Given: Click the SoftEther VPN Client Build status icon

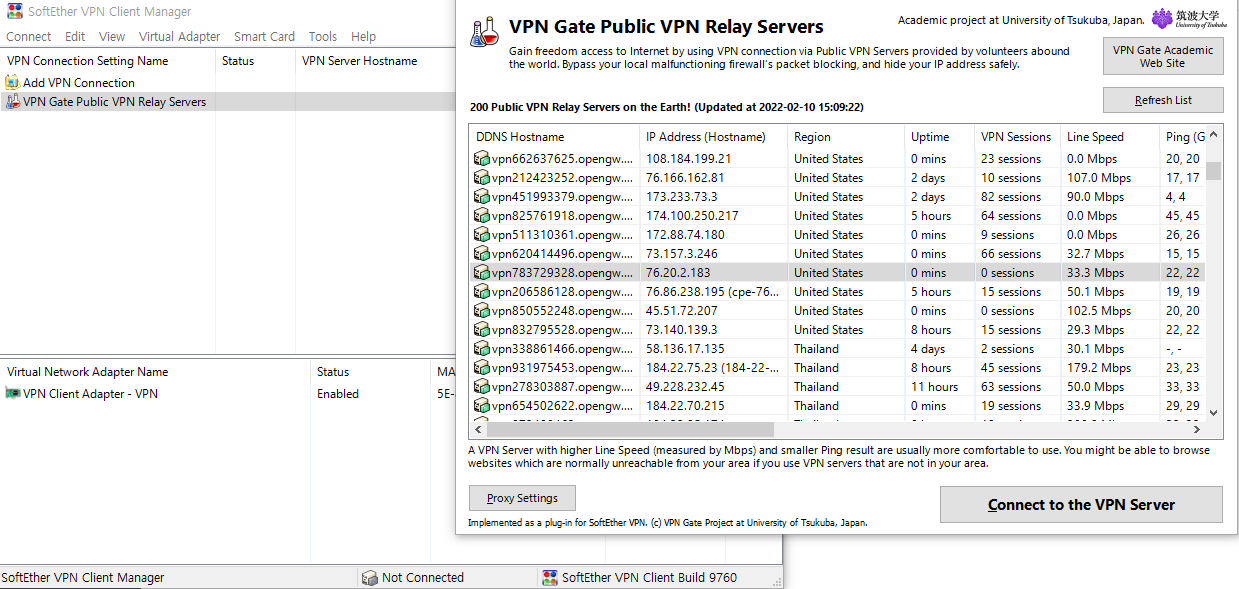Looking at the screenshot, I should (549, 578).
